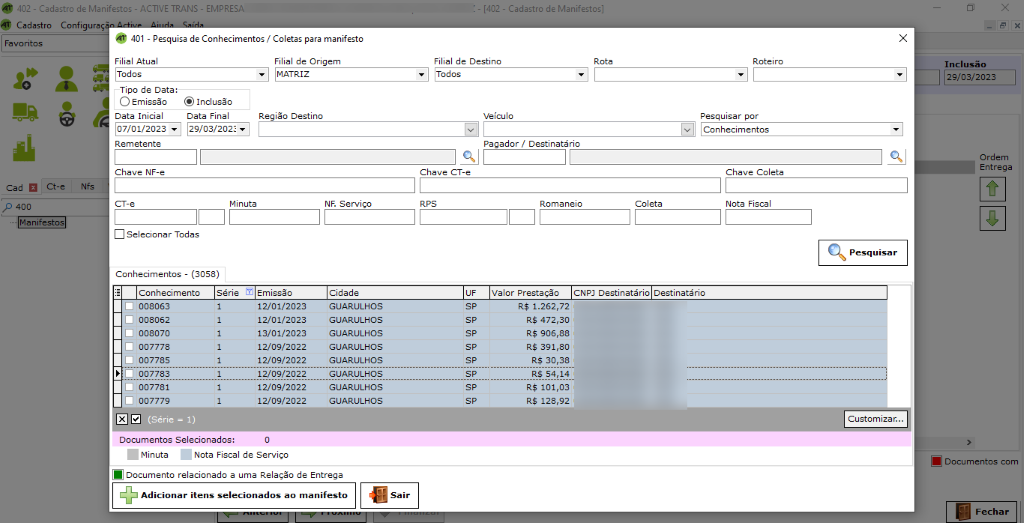Viewport: 1024px width, 523px height.
Task: Click the gray Minuta legend swatch
Action: coord(133,454)
